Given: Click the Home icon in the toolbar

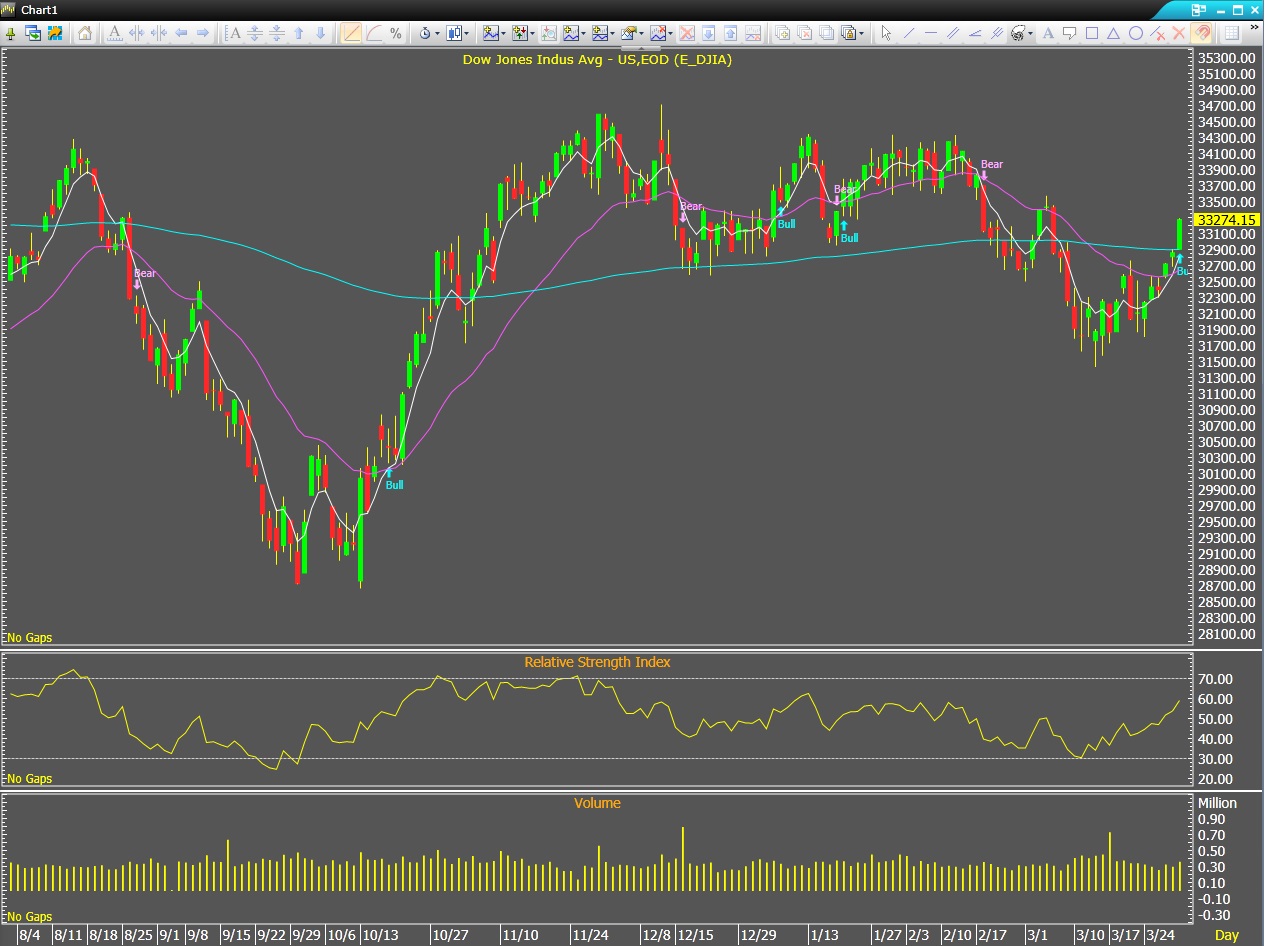Looking at the screenshot, I should pyautogui.click(x=84, y=33).
